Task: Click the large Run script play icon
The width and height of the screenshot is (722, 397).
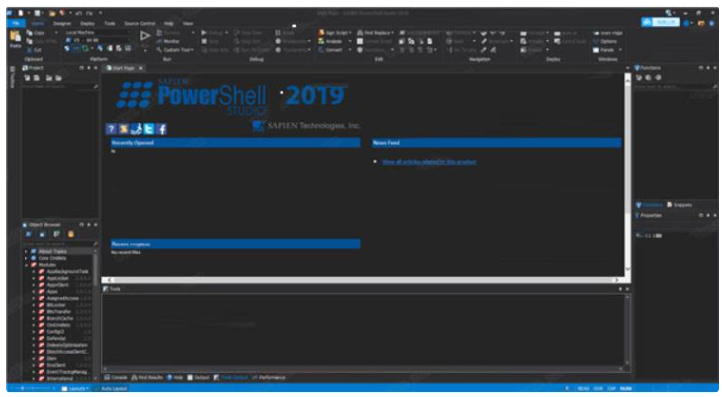Action: [x=145, y=36]
